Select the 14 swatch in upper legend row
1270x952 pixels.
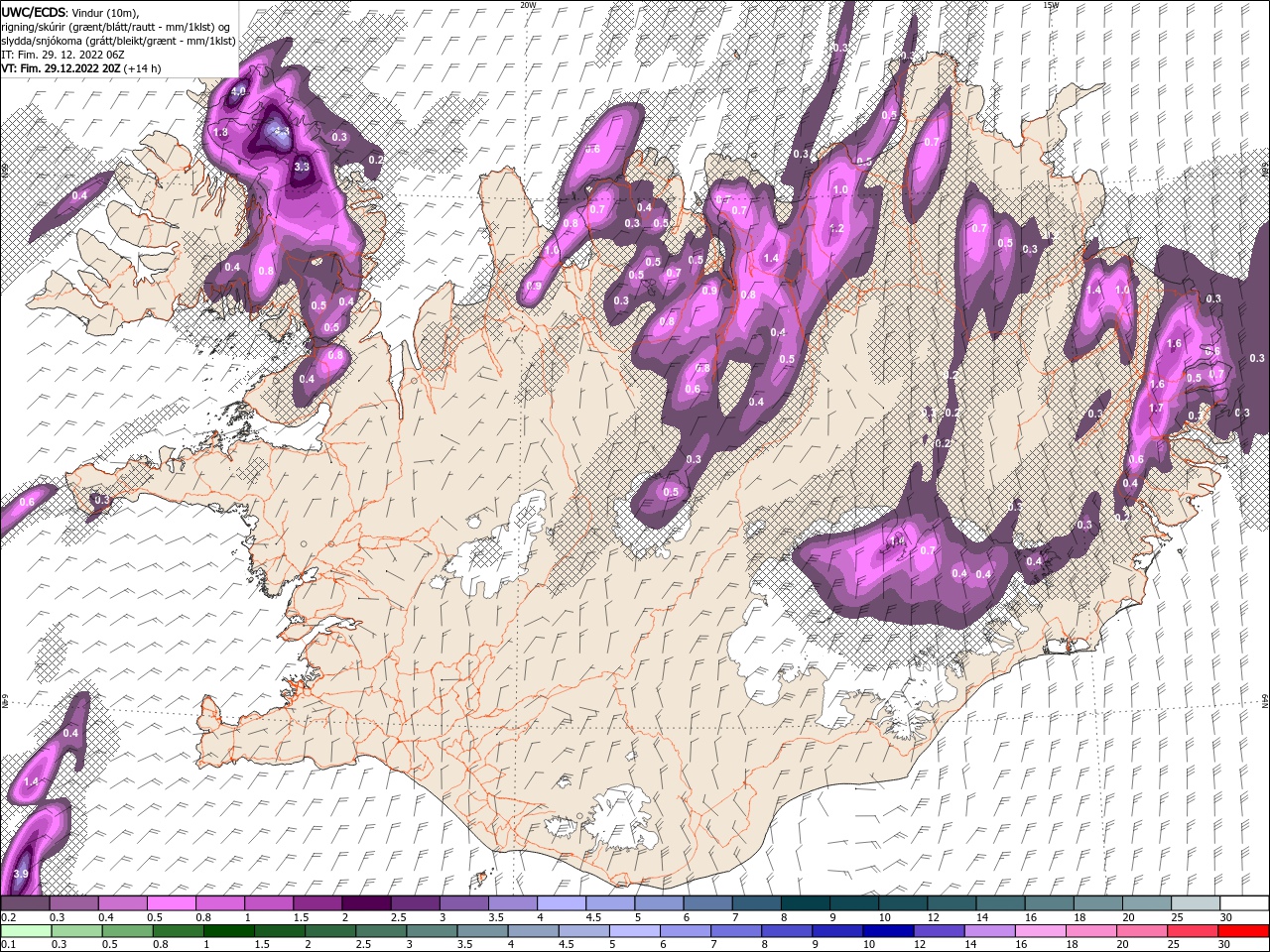point(998,902)
